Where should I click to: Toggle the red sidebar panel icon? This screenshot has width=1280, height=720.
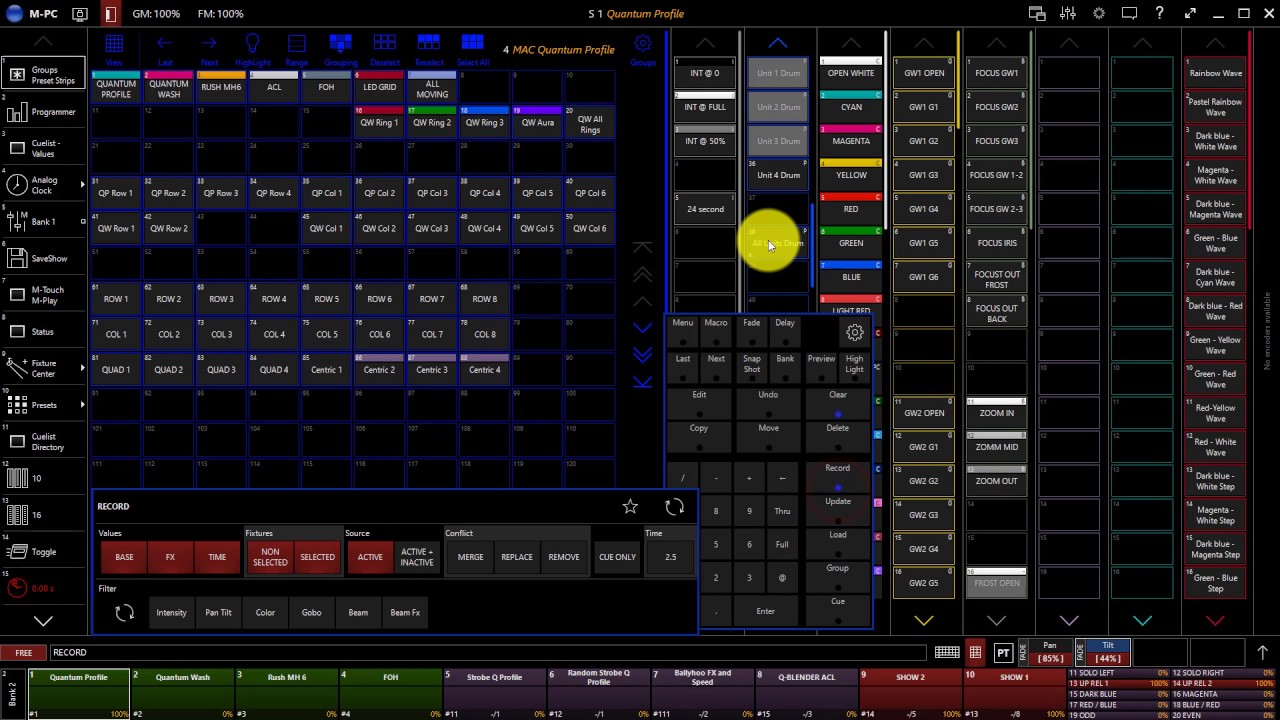coord(110,14)
